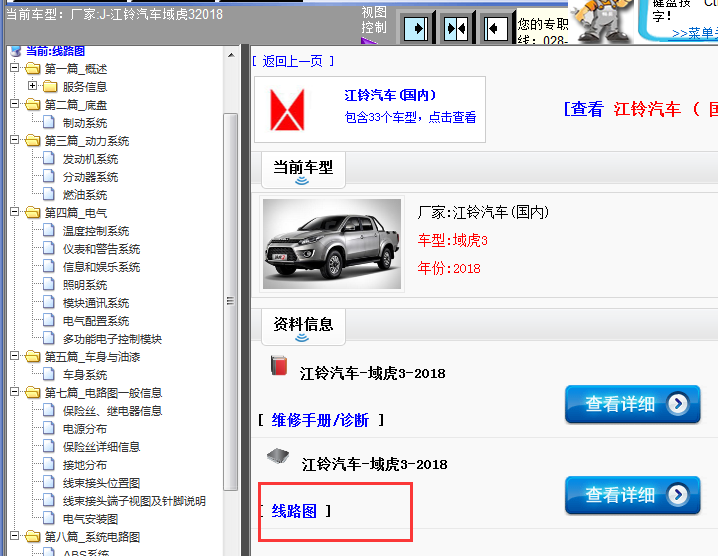The image size is (718, 556).
Task: Open 燃油系统 document page
Action: tap(85, 195)
